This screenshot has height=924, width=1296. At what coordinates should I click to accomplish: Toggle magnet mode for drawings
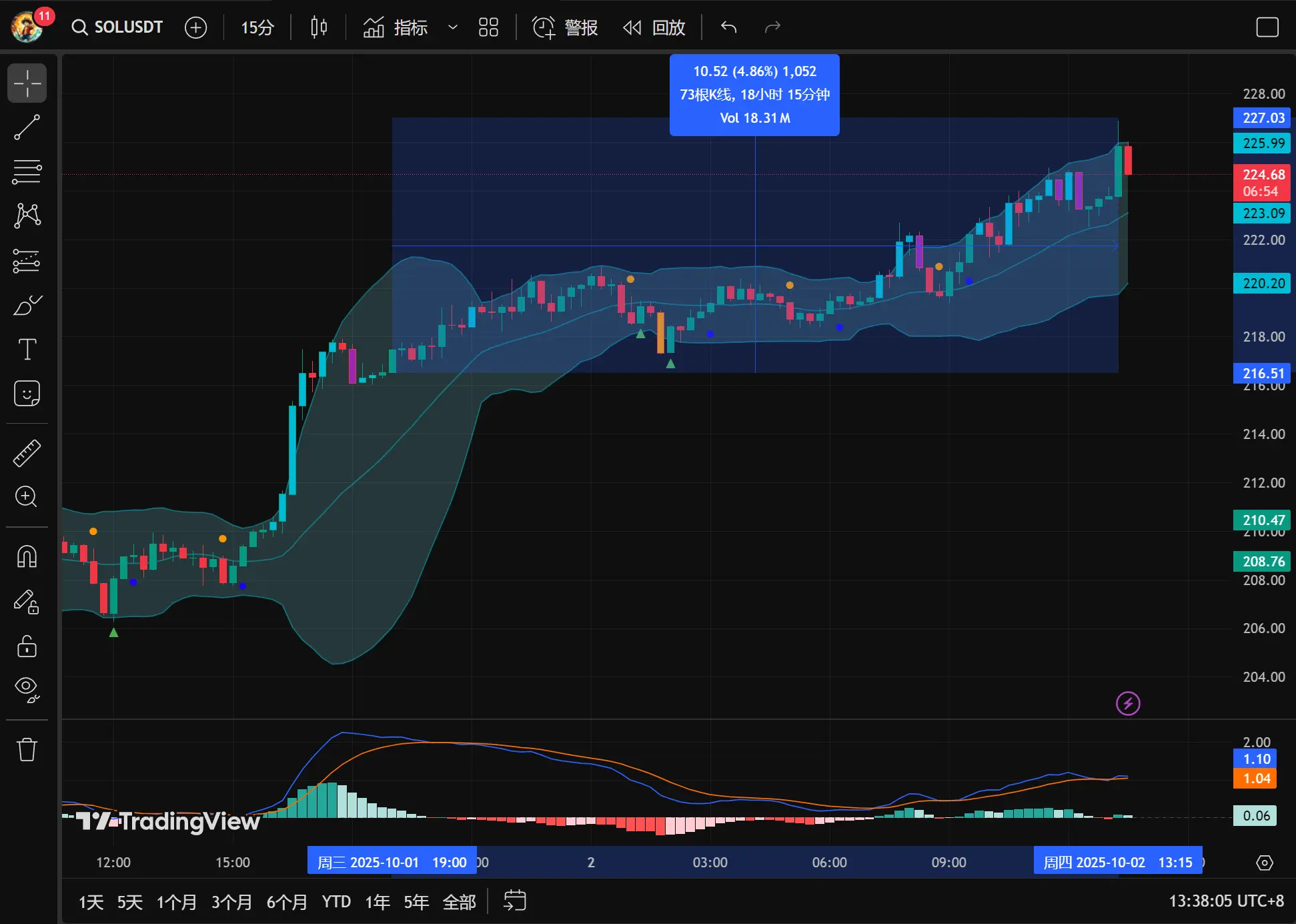click(27, 556)
